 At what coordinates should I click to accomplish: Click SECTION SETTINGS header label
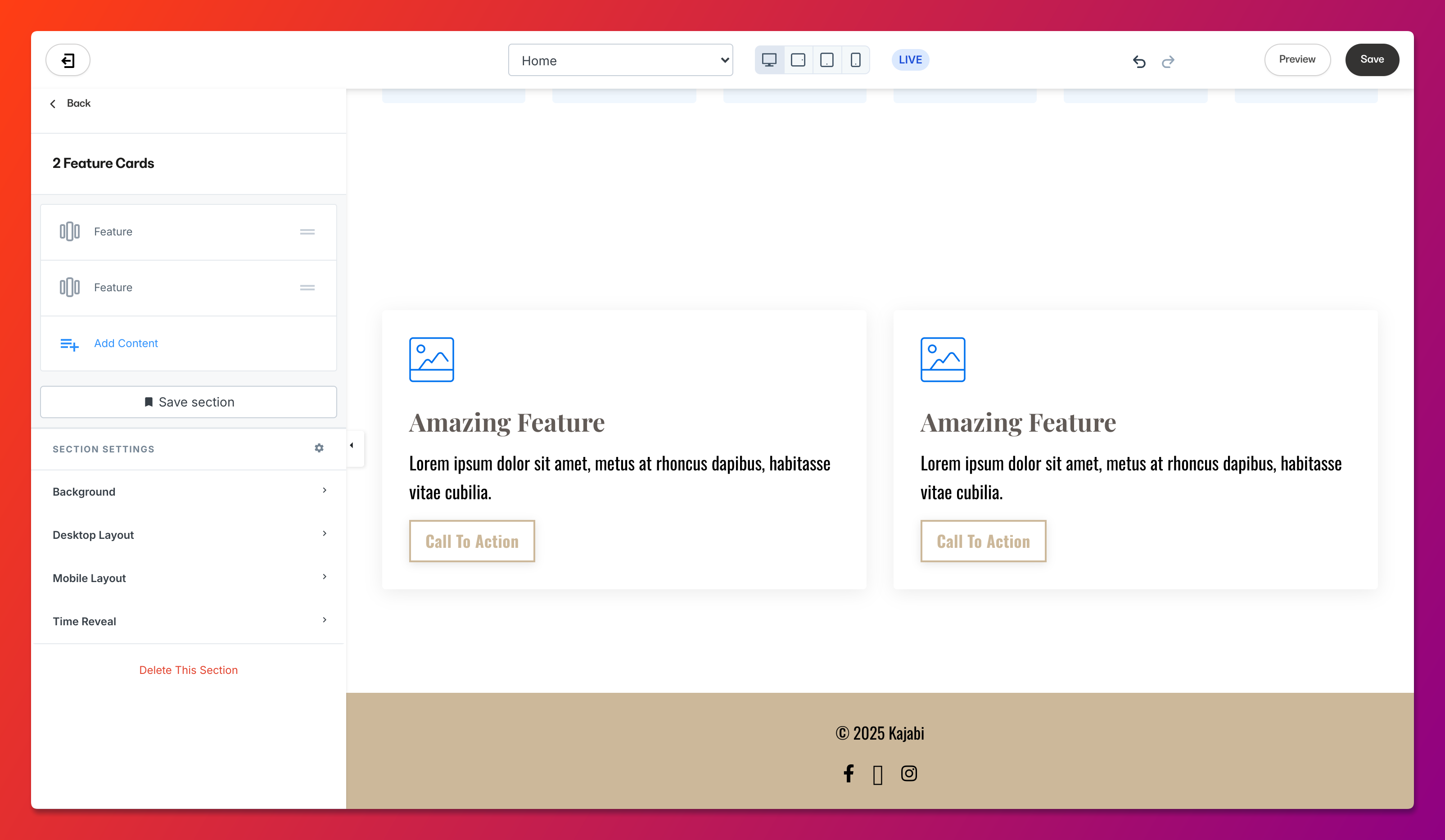pyautogui.click(x=103, y=449)
